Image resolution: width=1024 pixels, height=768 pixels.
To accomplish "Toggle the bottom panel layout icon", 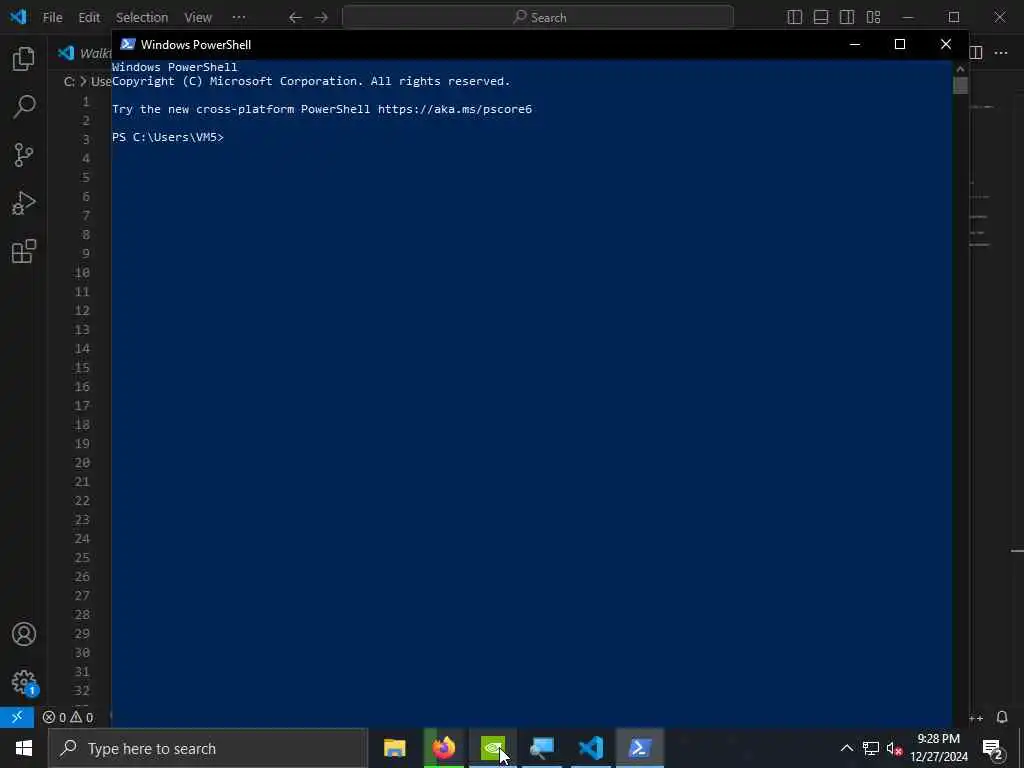I will pyautogui.click(x=821, y=17).
